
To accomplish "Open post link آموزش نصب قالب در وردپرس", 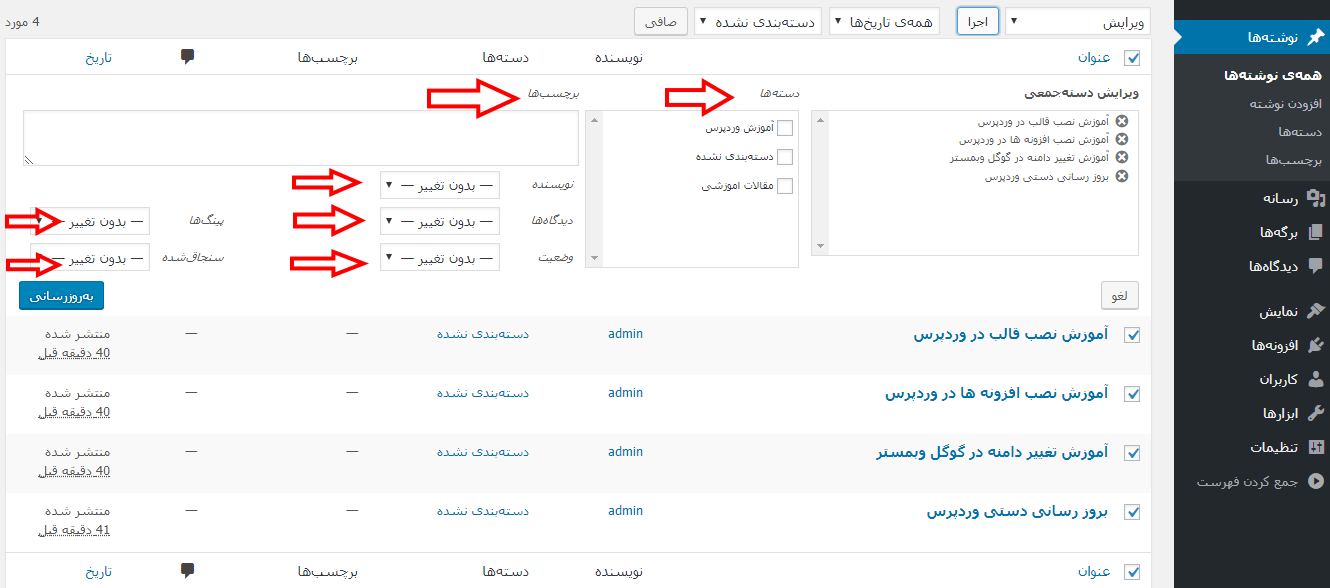I will coord(1011,335).
